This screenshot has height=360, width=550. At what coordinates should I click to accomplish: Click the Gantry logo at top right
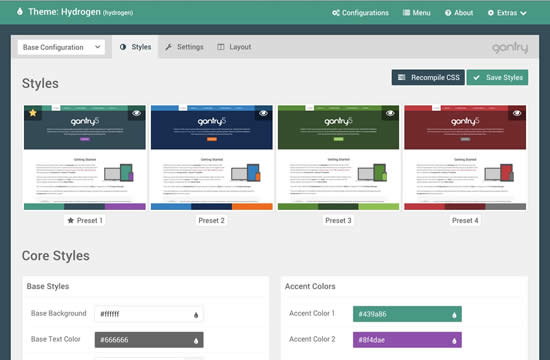(510, 48)
